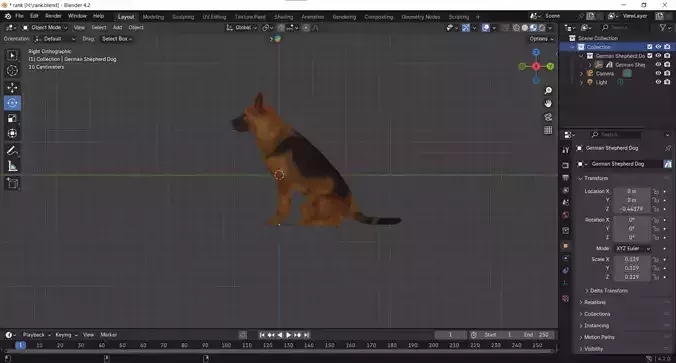676x363 pixels.
Task: Jump to the first frame of the timeline
Action: tap(262, 335)
